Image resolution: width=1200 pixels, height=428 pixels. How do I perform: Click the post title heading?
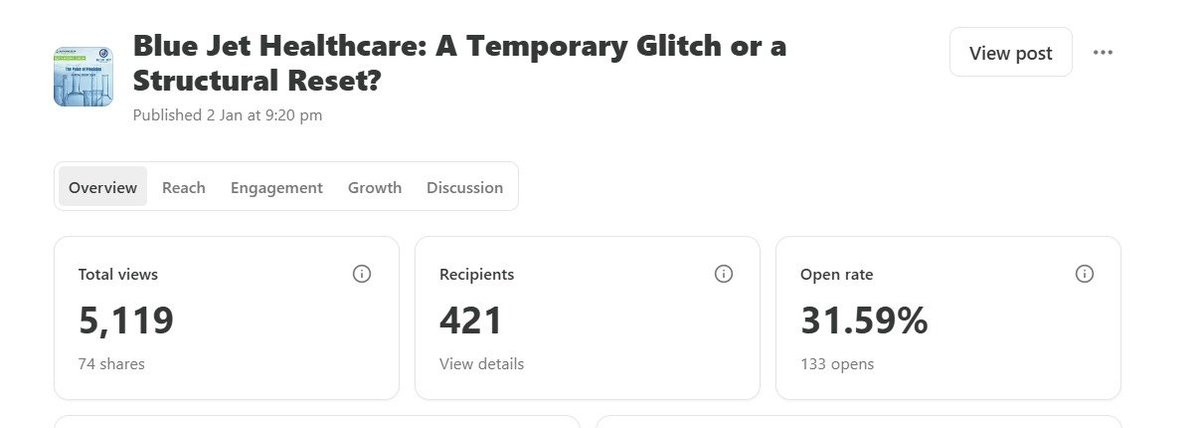(460, 62)
